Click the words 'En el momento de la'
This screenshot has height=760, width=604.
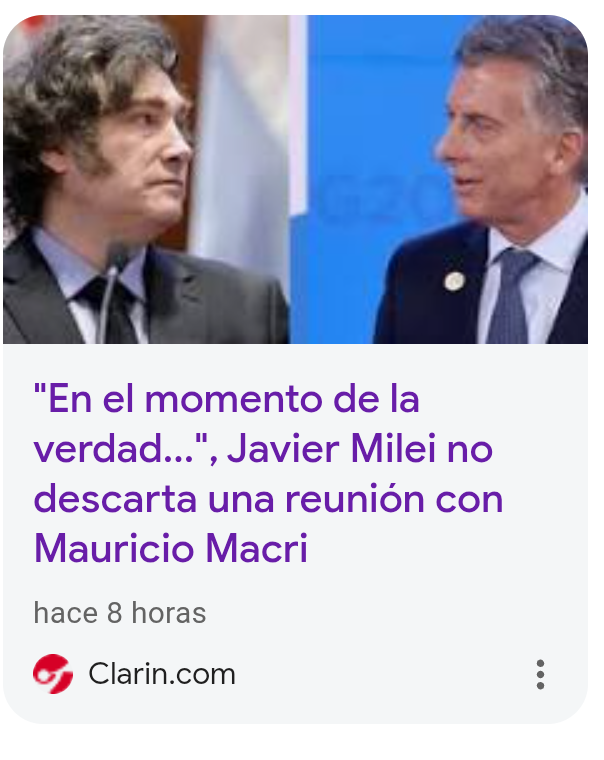226,399
